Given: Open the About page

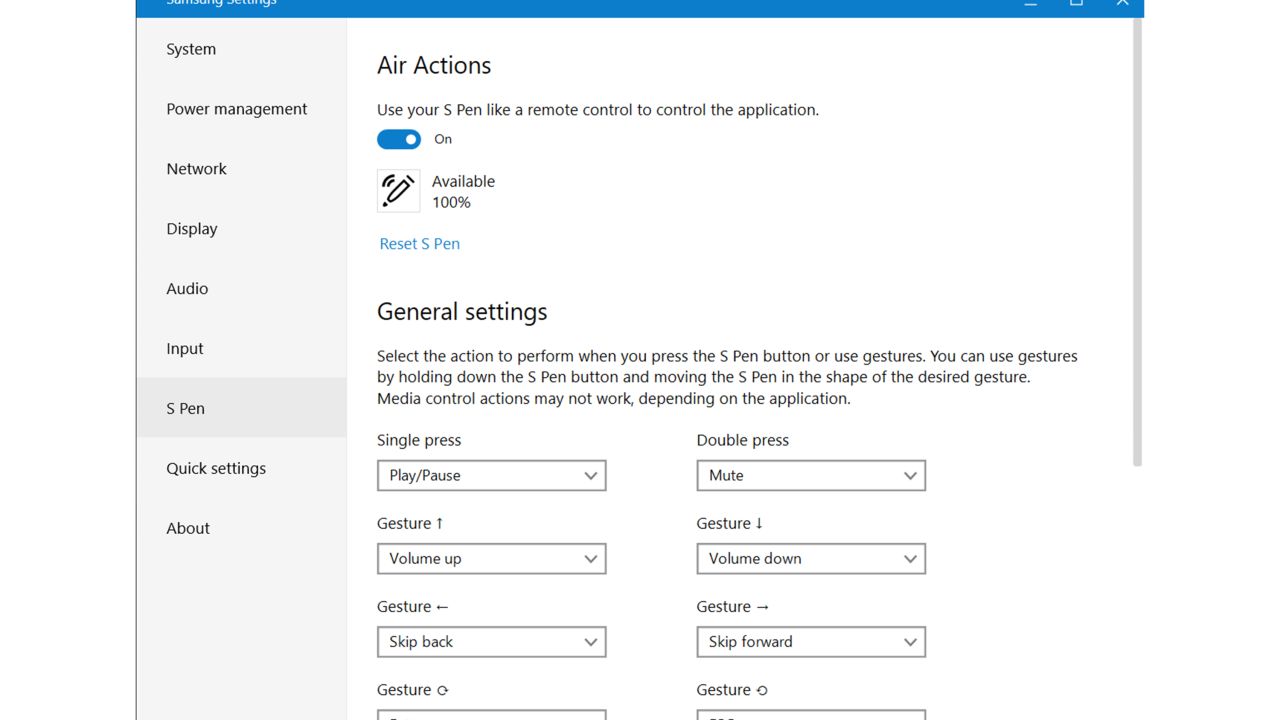Looking at the screenshot, I should (241, 528).
